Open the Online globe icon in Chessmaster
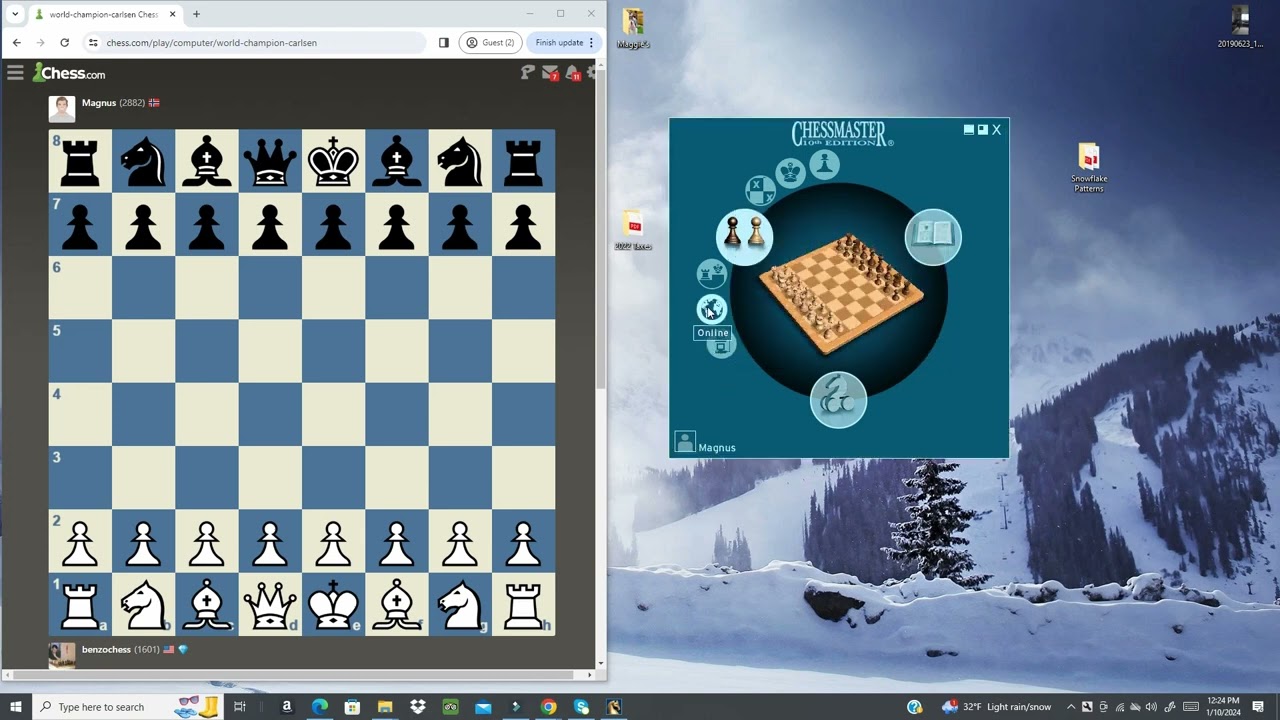Screen dimensions: 1280x720 [x=711, y=309]
